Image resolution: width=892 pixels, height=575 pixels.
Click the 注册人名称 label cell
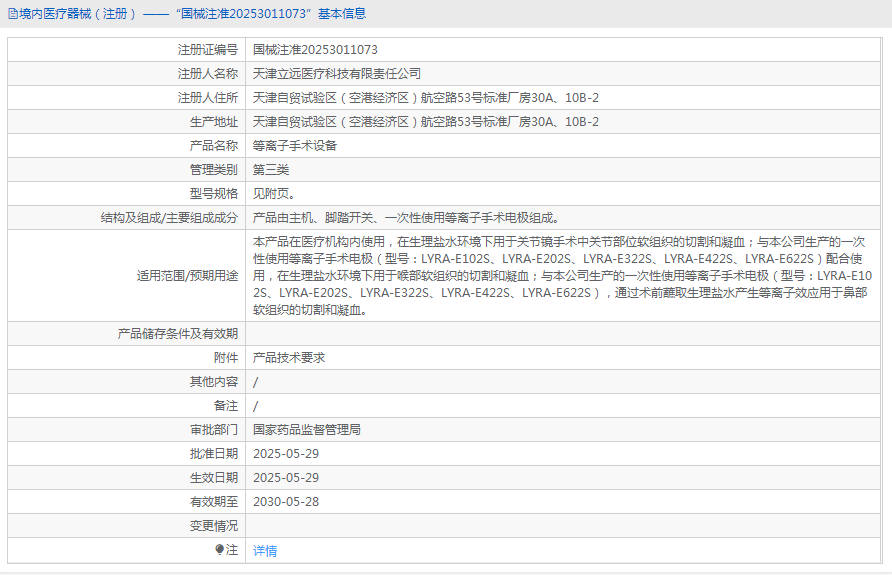(x=126, y=74)
